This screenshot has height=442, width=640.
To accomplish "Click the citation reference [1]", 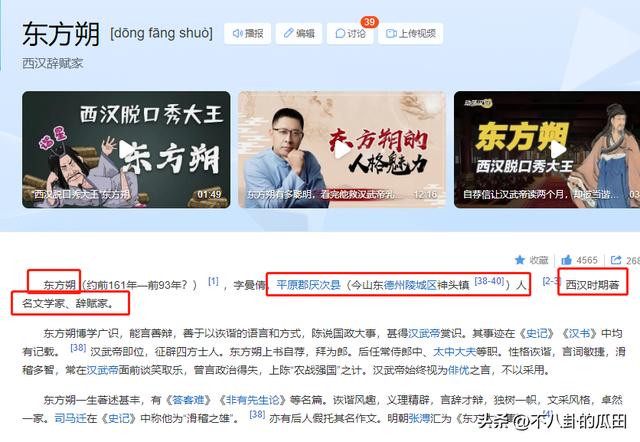I will (213, 281).
